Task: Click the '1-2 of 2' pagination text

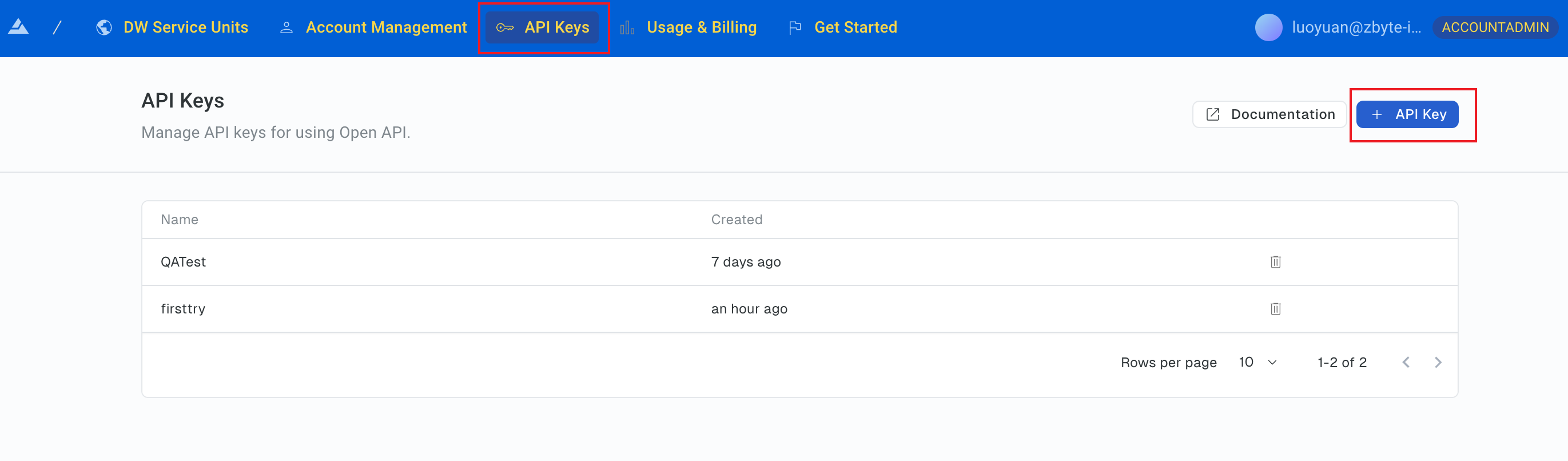Action: (x=1342, y=363)
